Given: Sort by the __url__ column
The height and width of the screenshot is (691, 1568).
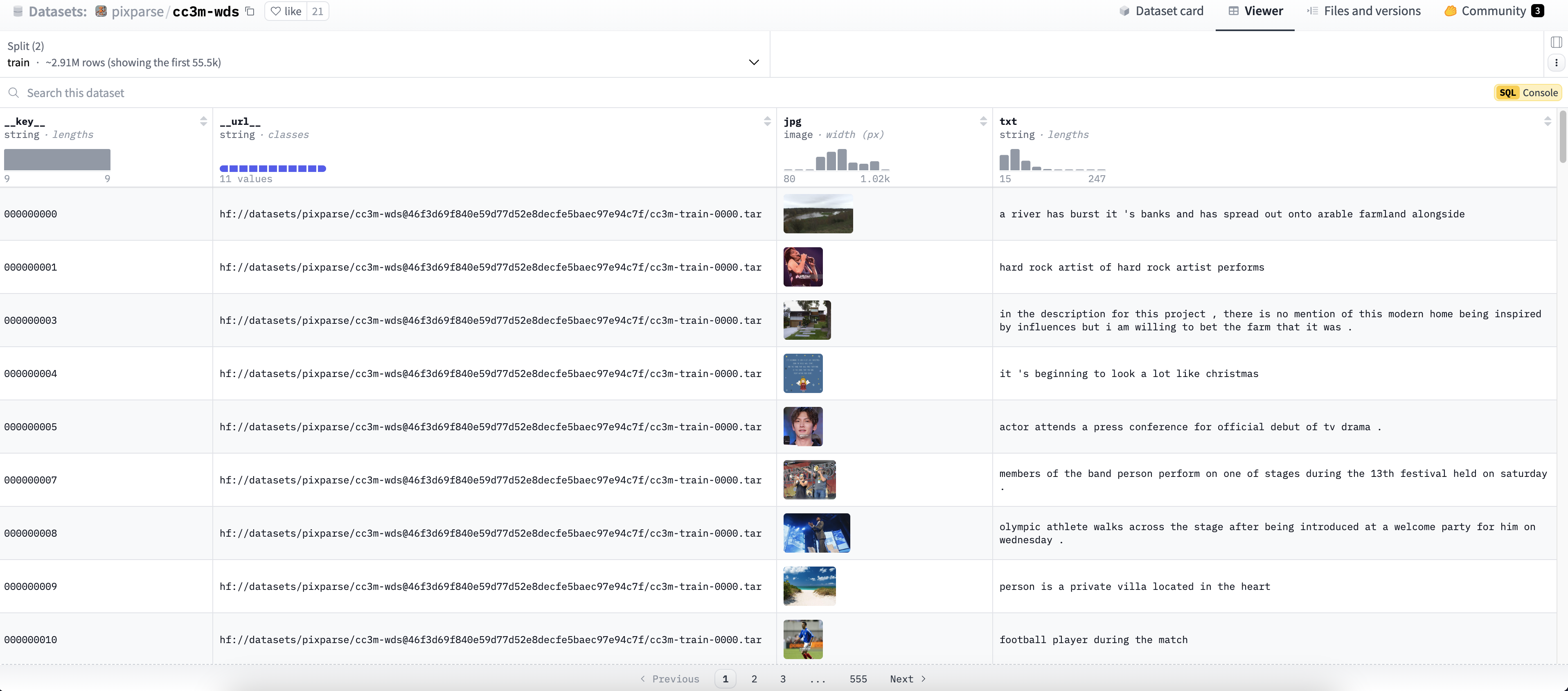Looking at the screenshot, I should [767, 121].
